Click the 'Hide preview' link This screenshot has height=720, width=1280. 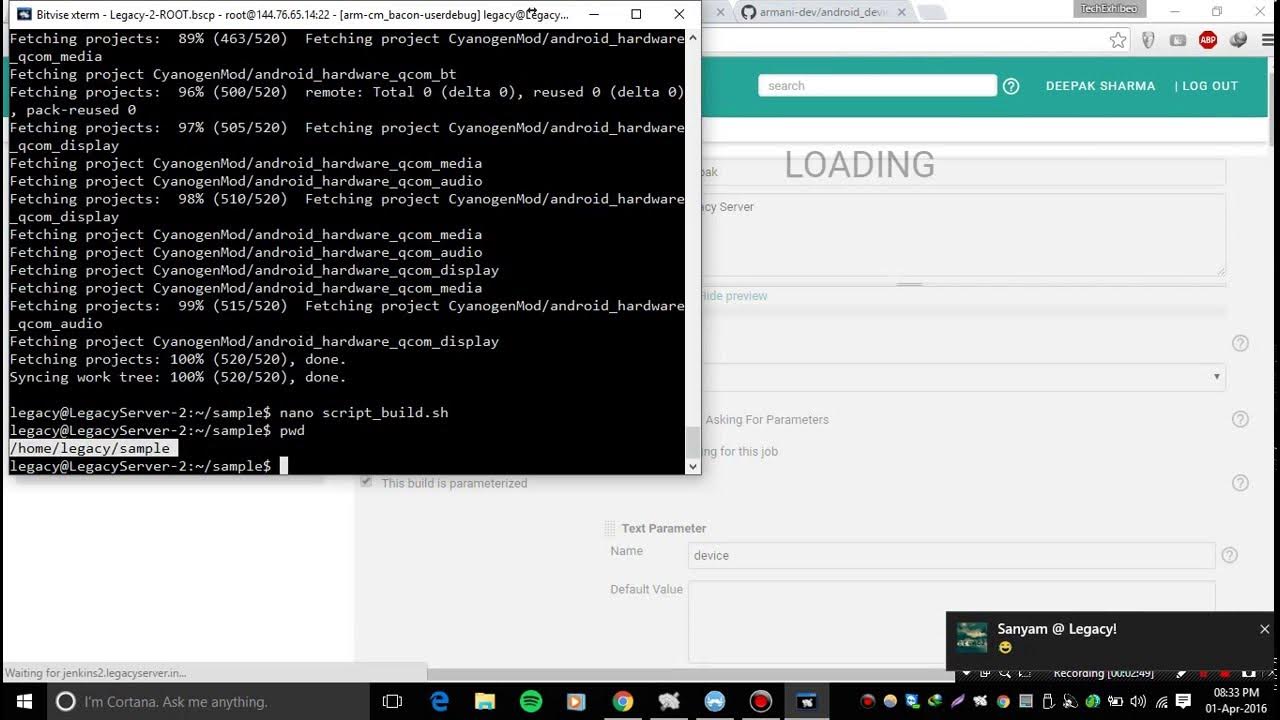(734, 296)
